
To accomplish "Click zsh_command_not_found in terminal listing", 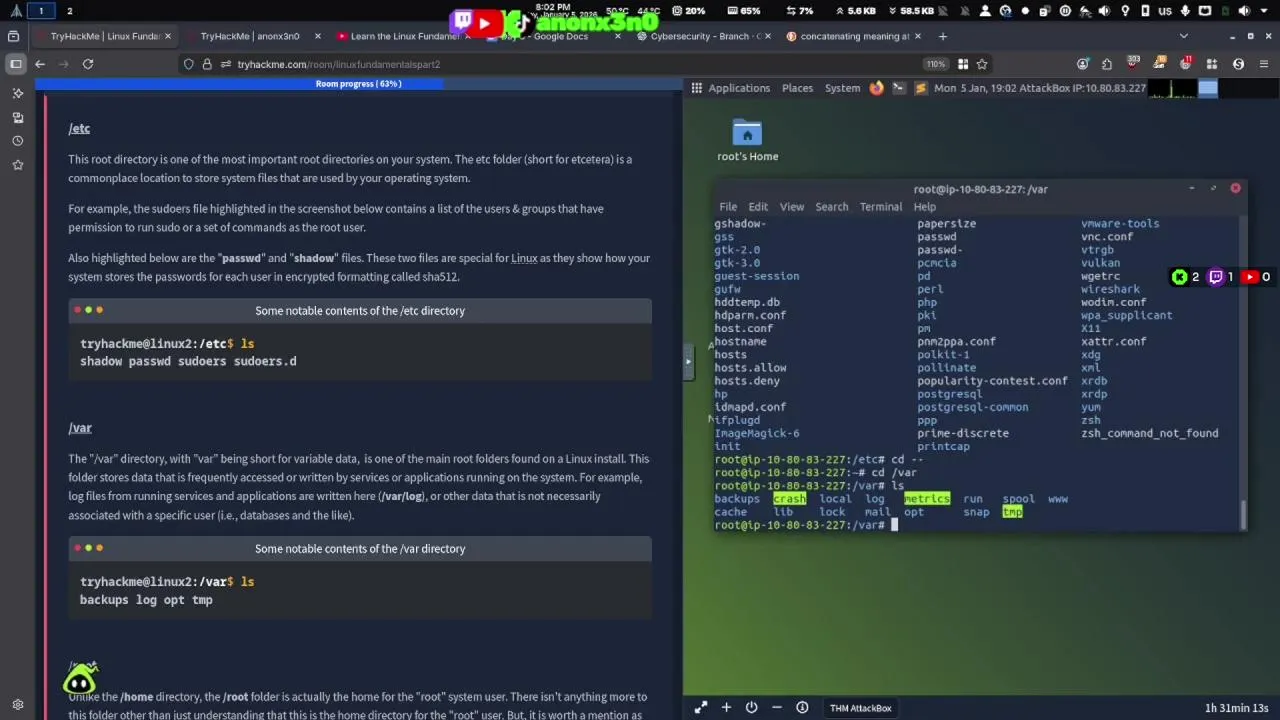I will click(x=1149, y=433).
